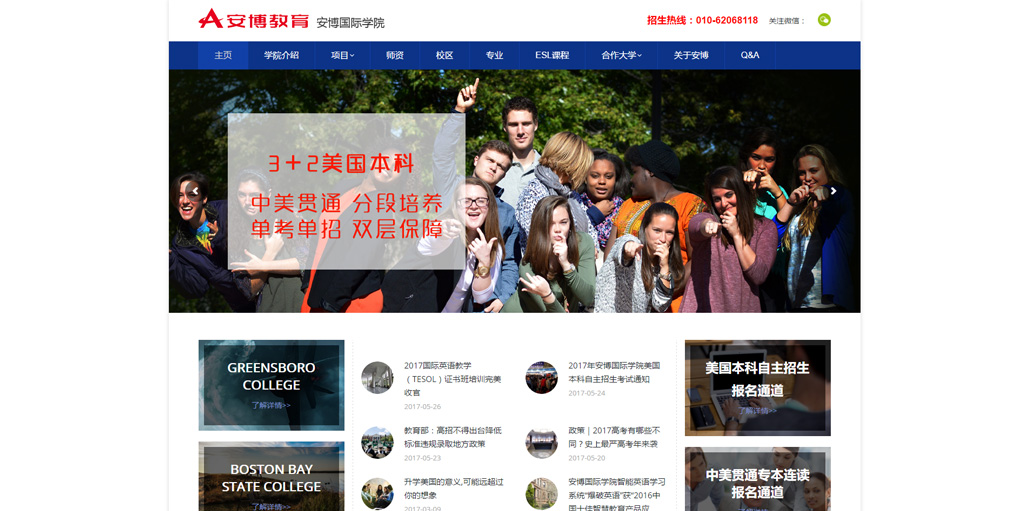Advance to next carousel slide arrow
1024x511 pixels.
833,191
